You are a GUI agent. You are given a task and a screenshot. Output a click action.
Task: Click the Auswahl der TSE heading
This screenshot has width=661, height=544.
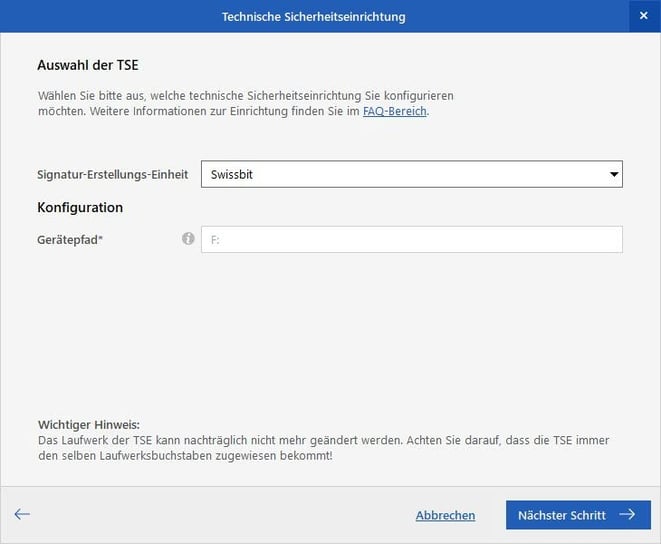87,65
